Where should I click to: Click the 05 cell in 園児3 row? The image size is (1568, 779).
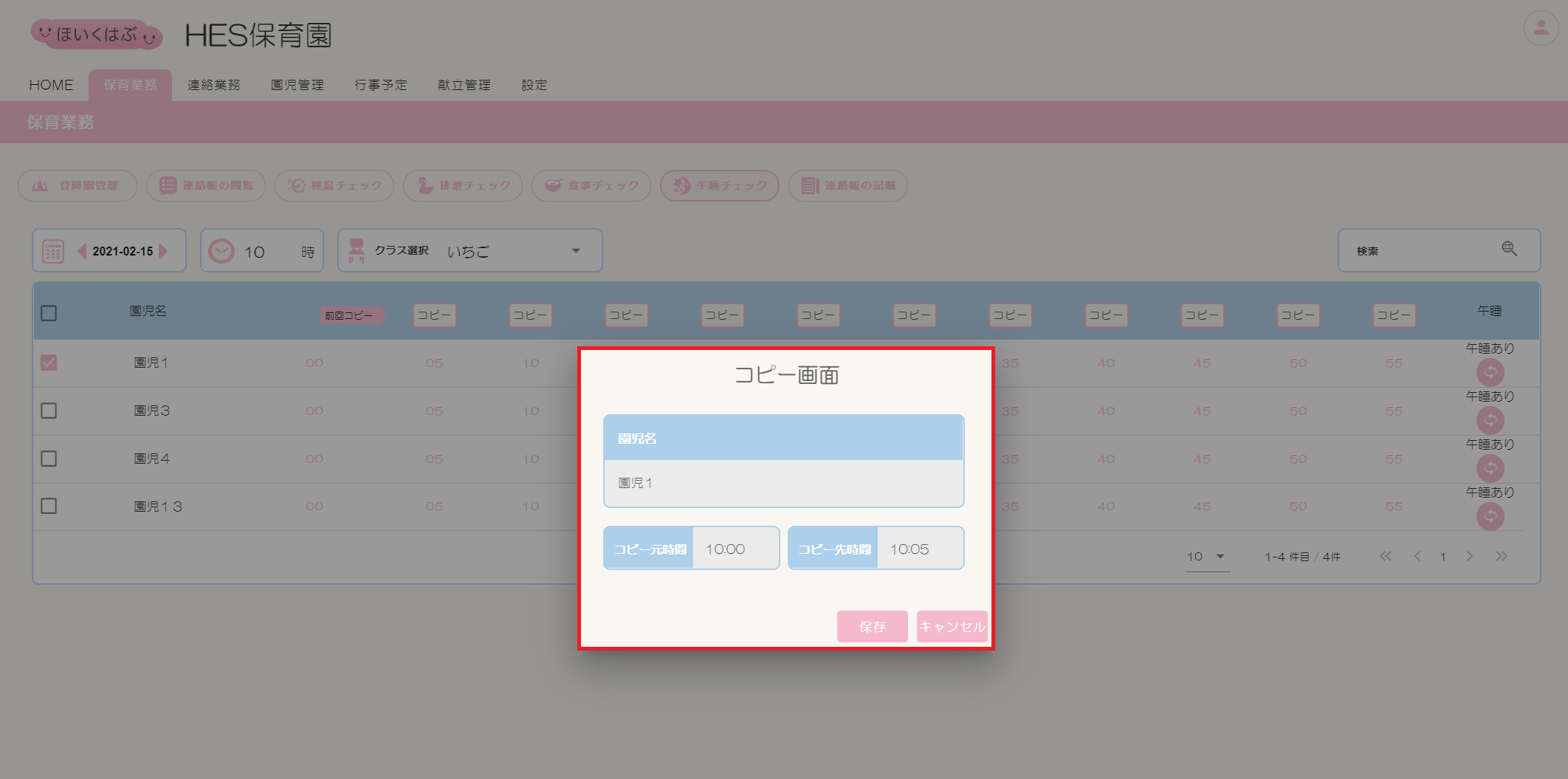(434, 411)
